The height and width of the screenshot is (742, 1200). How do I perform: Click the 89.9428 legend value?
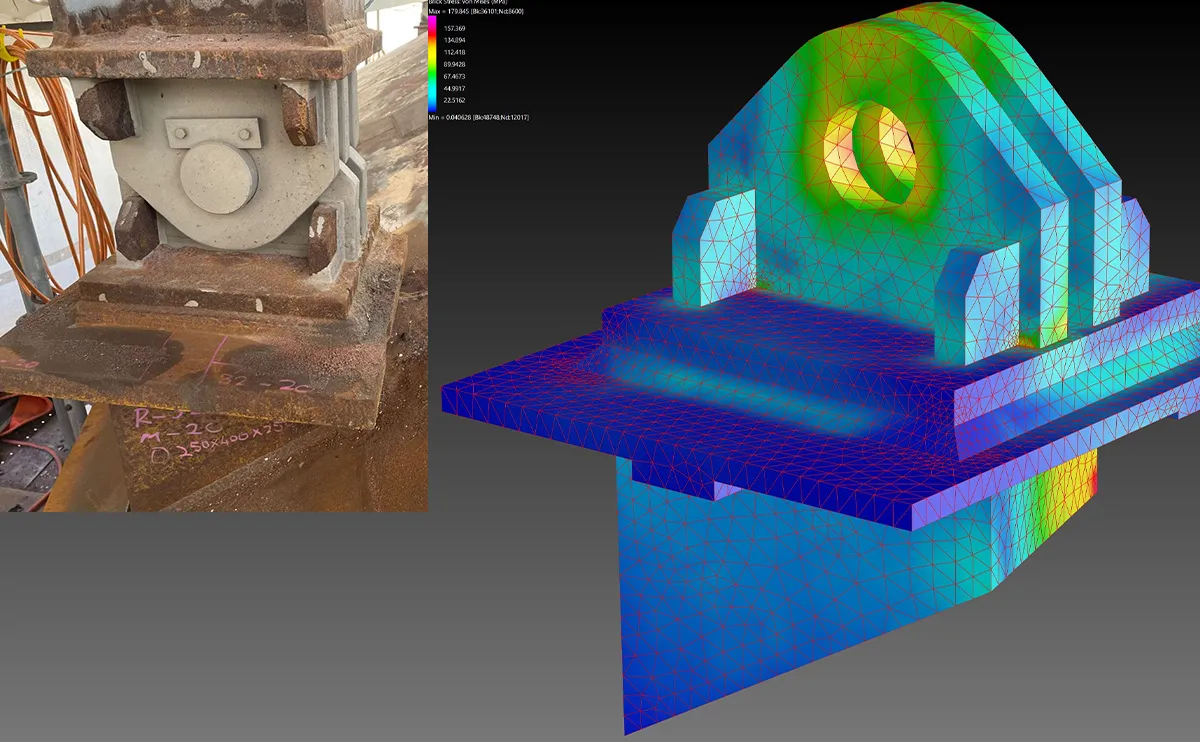pyautogui.click(x=454, y=64)
